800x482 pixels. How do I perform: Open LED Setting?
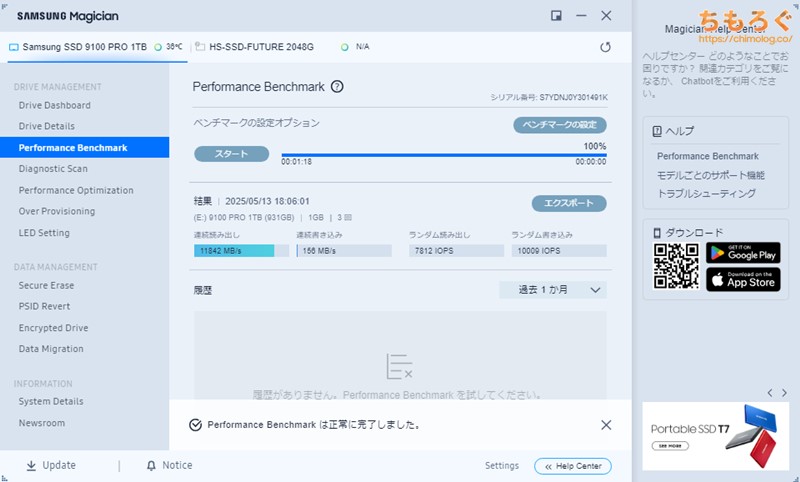pyautogui.click(x=44, y=233)
